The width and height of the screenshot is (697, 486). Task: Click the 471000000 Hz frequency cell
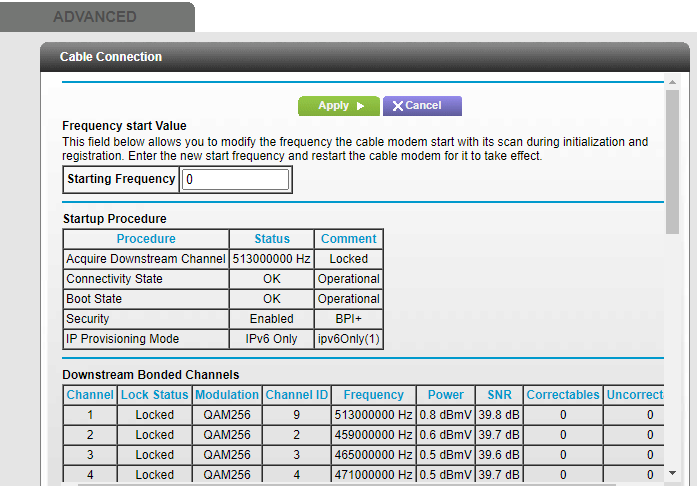[373, 474]
